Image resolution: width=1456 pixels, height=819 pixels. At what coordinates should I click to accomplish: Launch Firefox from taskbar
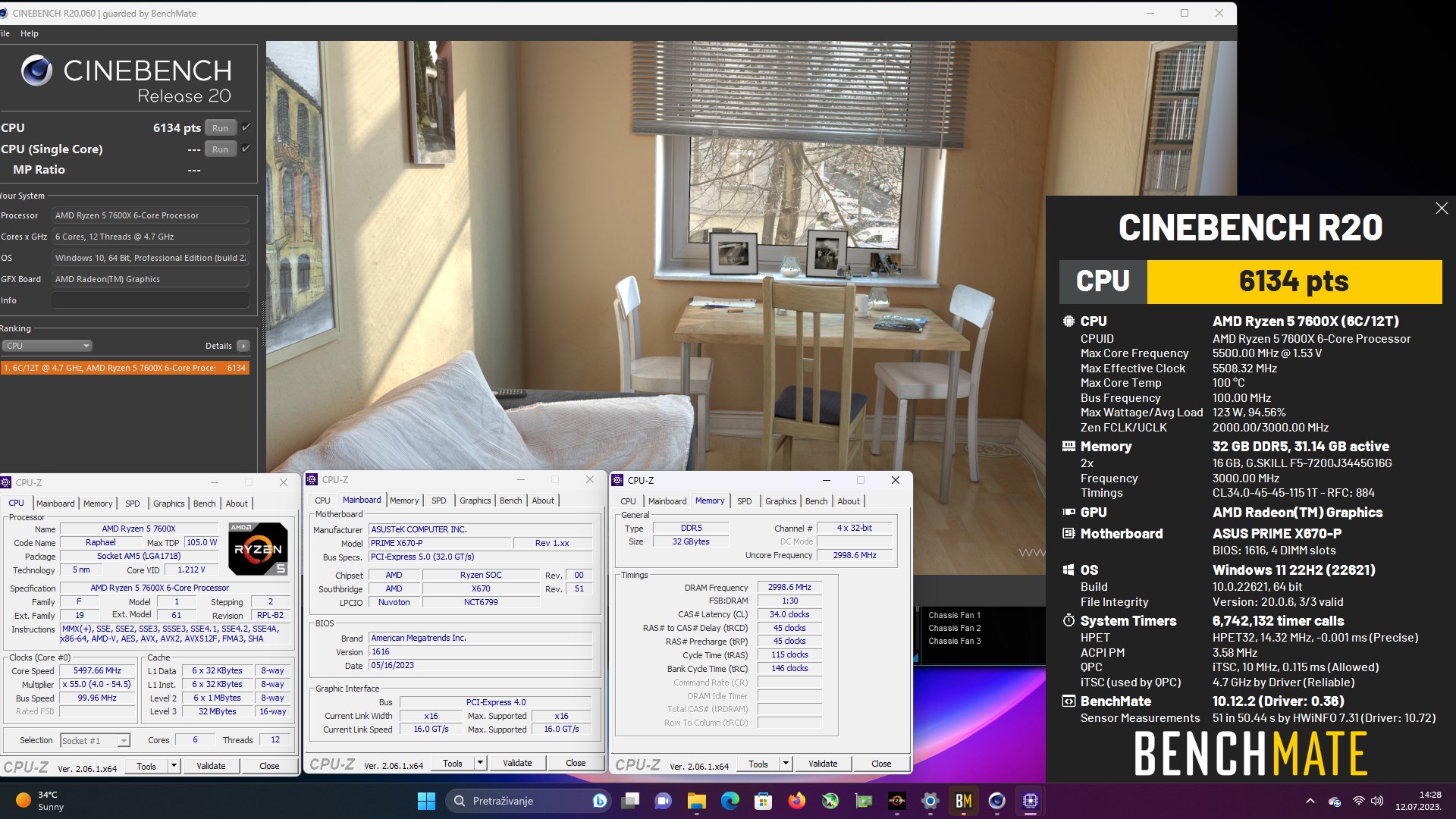(797, 801)
